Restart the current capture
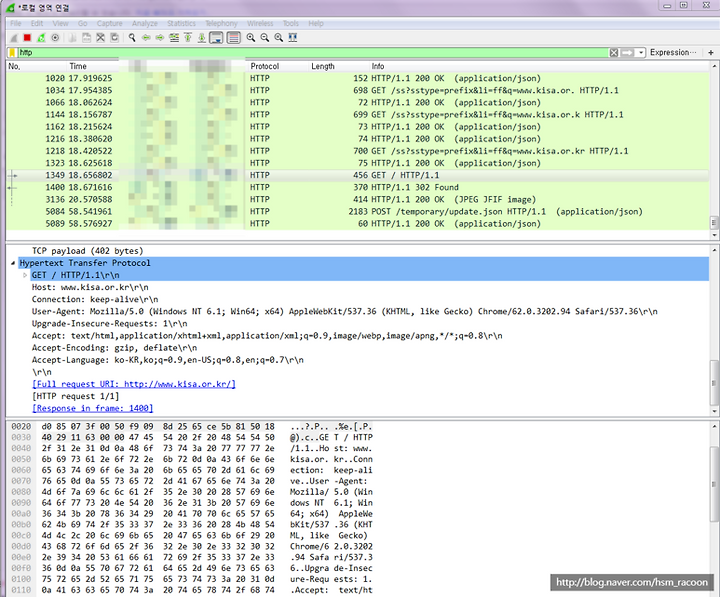720x597 pixels. coord(41,38)
